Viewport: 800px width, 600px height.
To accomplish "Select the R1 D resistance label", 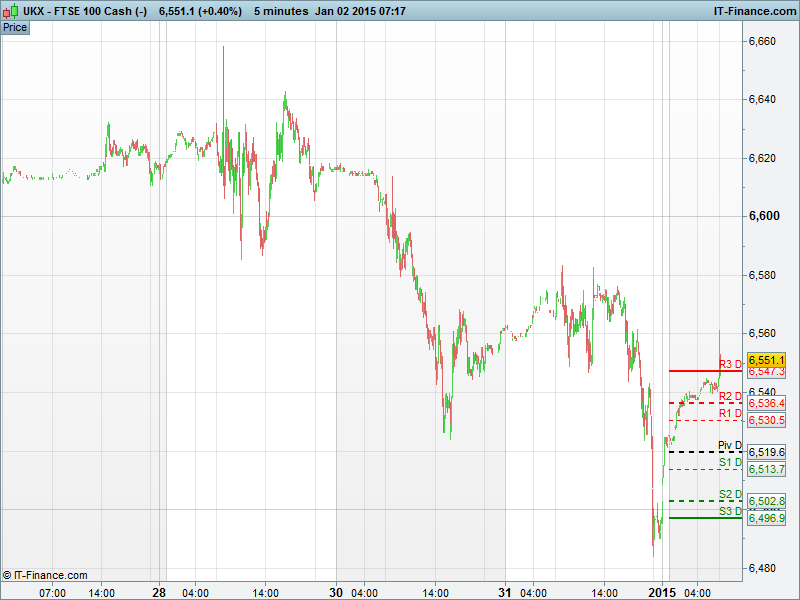I will (x=730, y=413).
